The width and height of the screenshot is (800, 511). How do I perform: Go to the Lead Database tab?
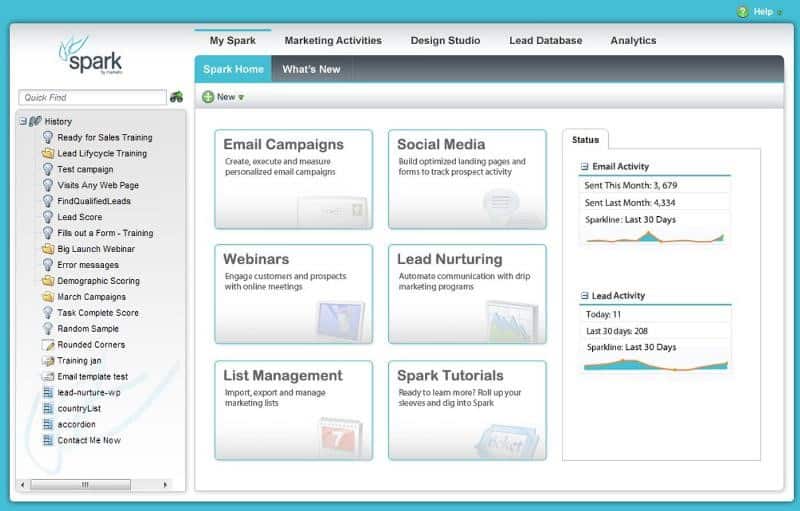click(546, 40)
